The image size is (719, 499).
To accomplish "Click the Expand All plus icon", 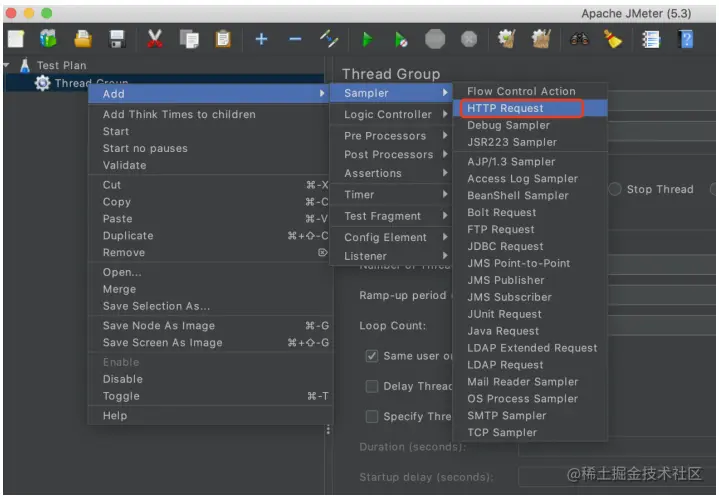I will pos(261,39).
